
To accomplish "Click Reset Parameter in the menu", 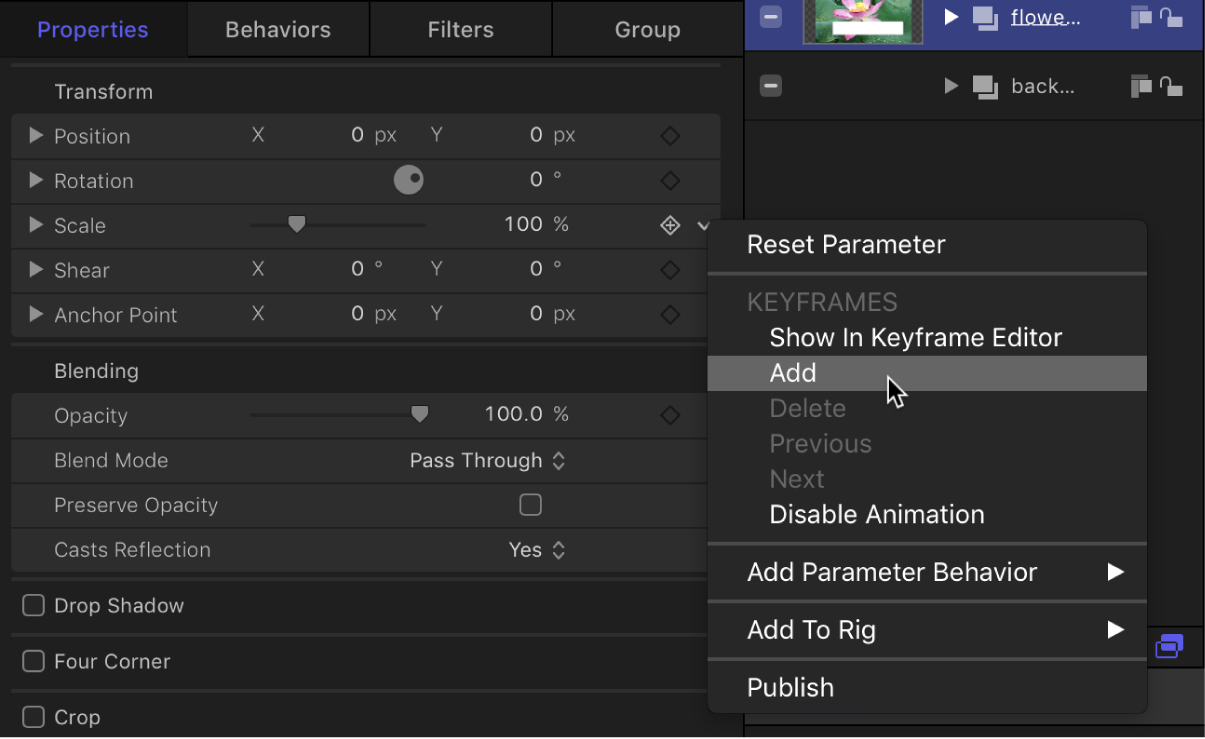I will (845, 244).
